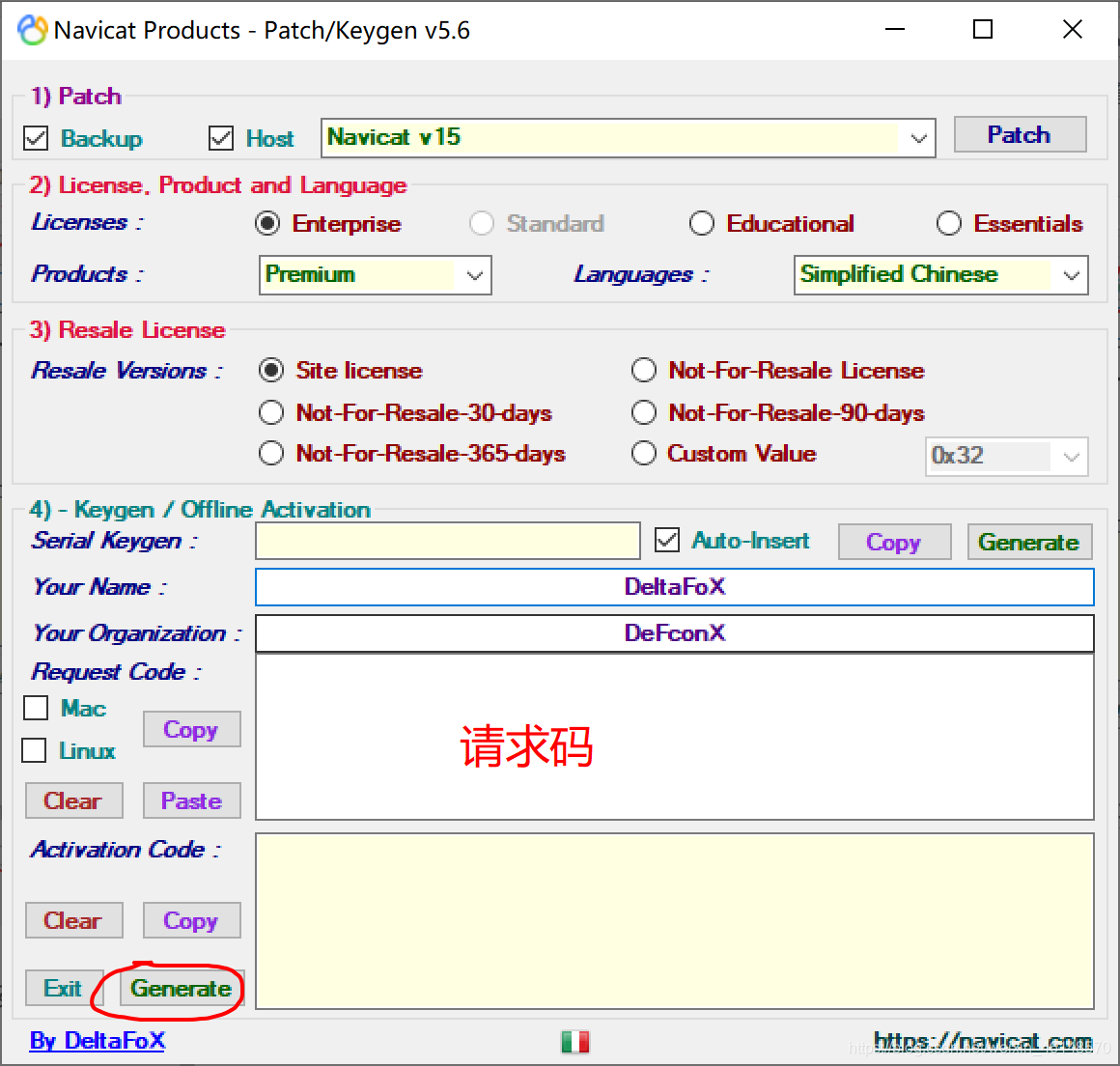Copy the activation code
The width and height of the screenshot is (1120, 1066).
click(x=191, y=920)
